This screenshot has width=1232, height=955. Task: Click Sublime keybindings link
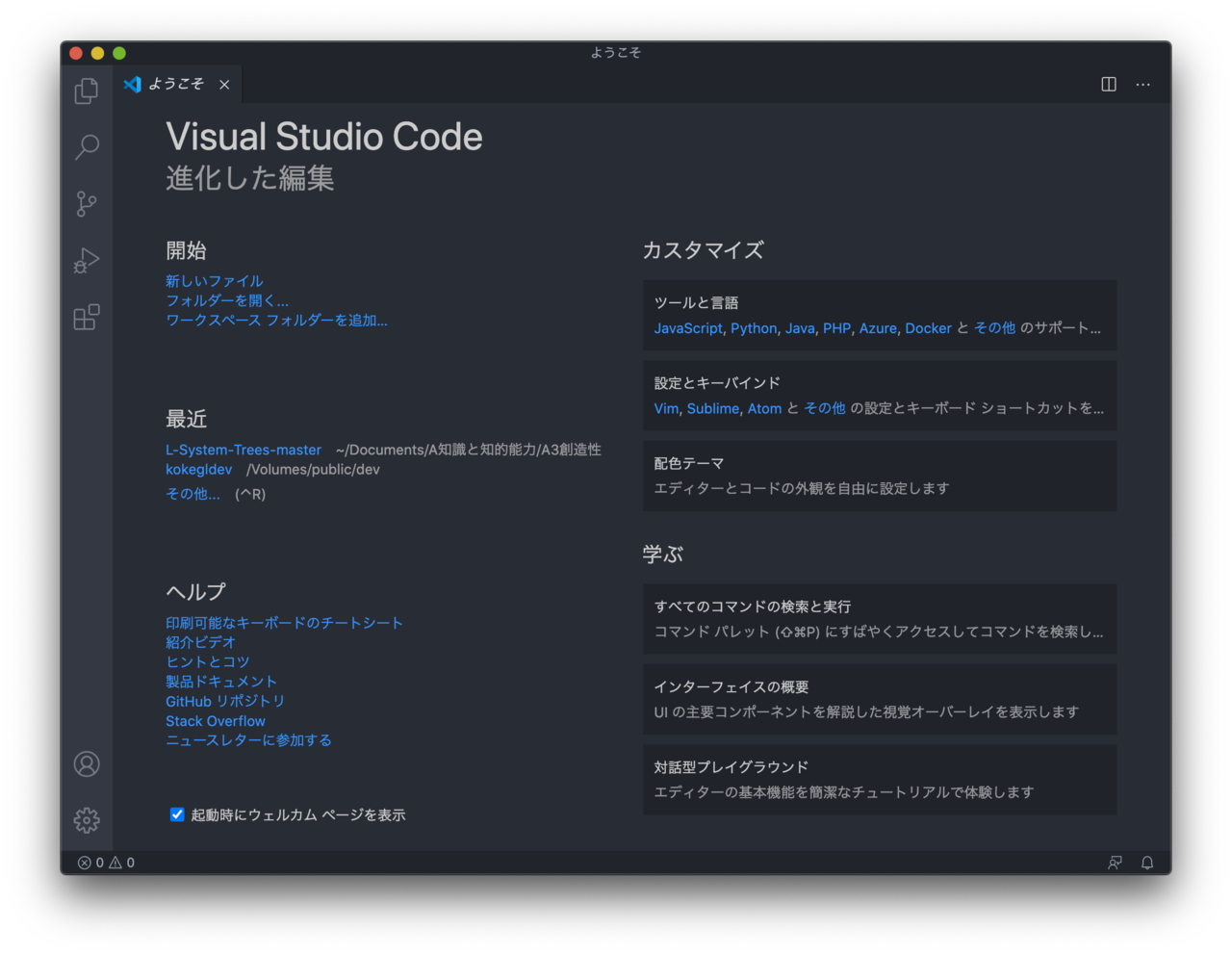click(713, 408)
